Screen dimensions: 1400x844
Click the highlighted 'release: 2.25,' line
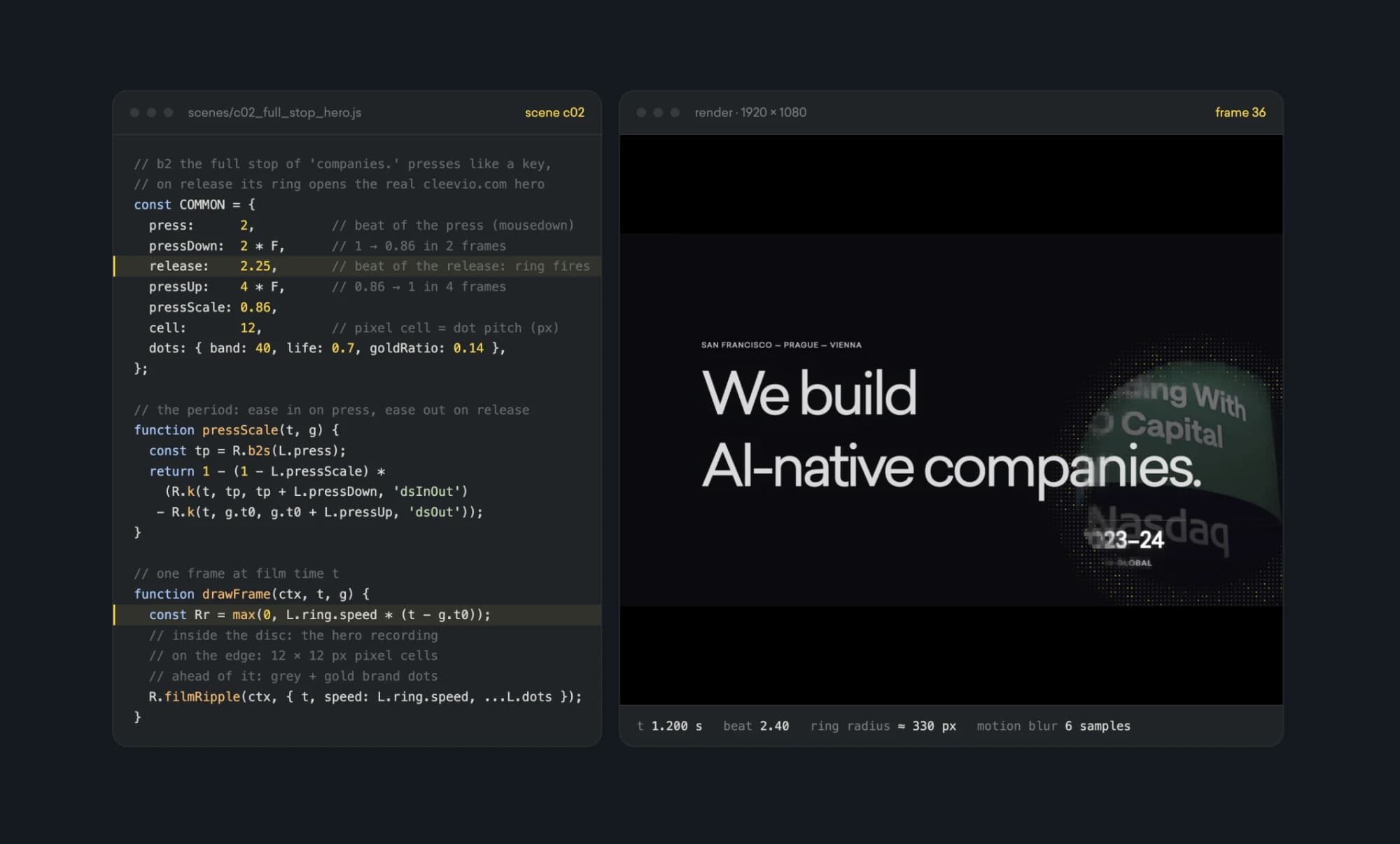pos(357,266)
